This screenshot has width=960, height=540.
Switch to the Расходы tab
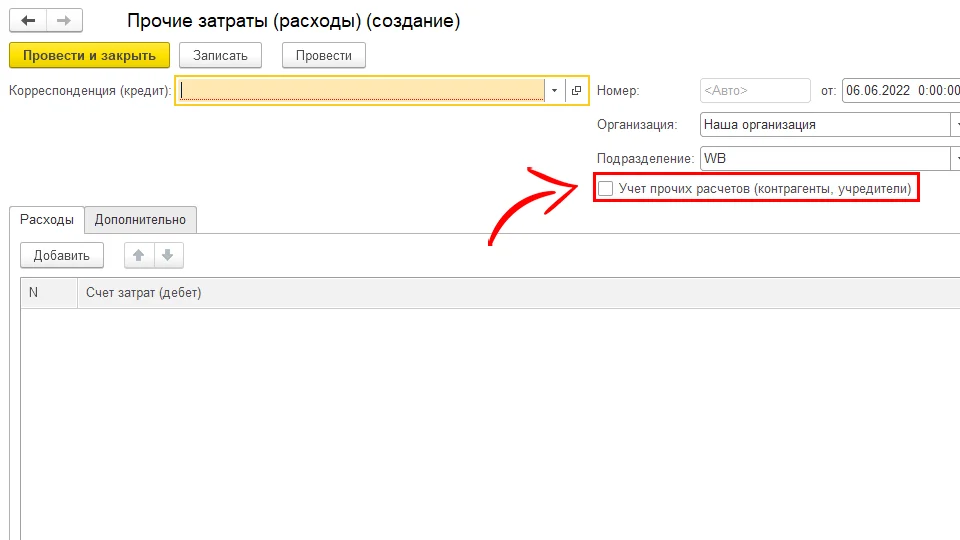click(47, 220)
